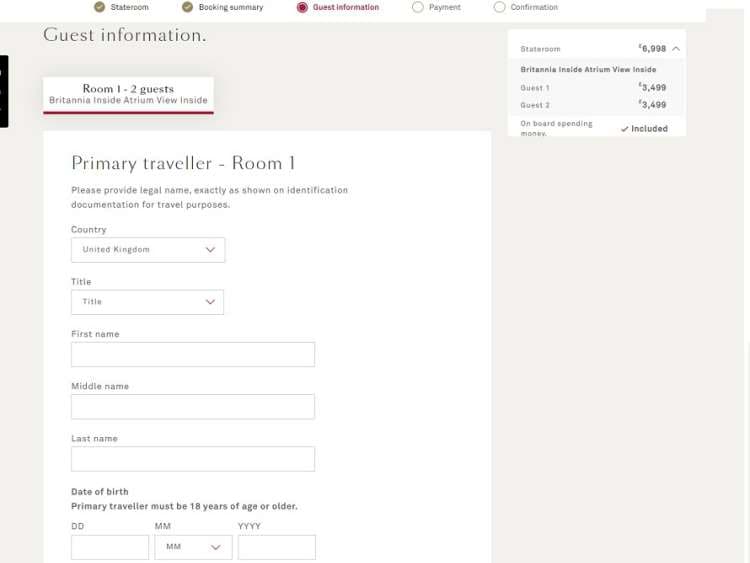Open the Title dropdown
This screenshot has width=750, height=563.
[x=148, y=302]
